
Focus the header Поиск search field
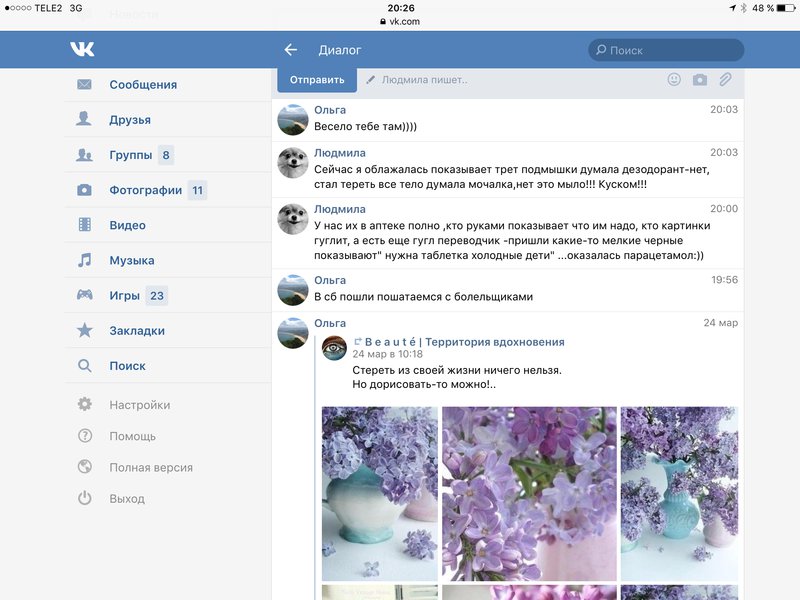[666, 50]
